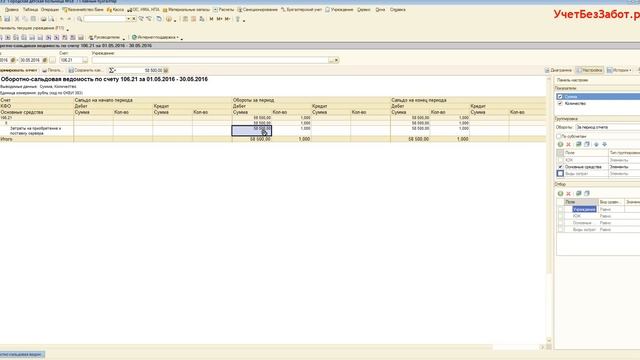The image size is (640, 360).
Task: Open the Сервис menu
Action: [363, 9]
